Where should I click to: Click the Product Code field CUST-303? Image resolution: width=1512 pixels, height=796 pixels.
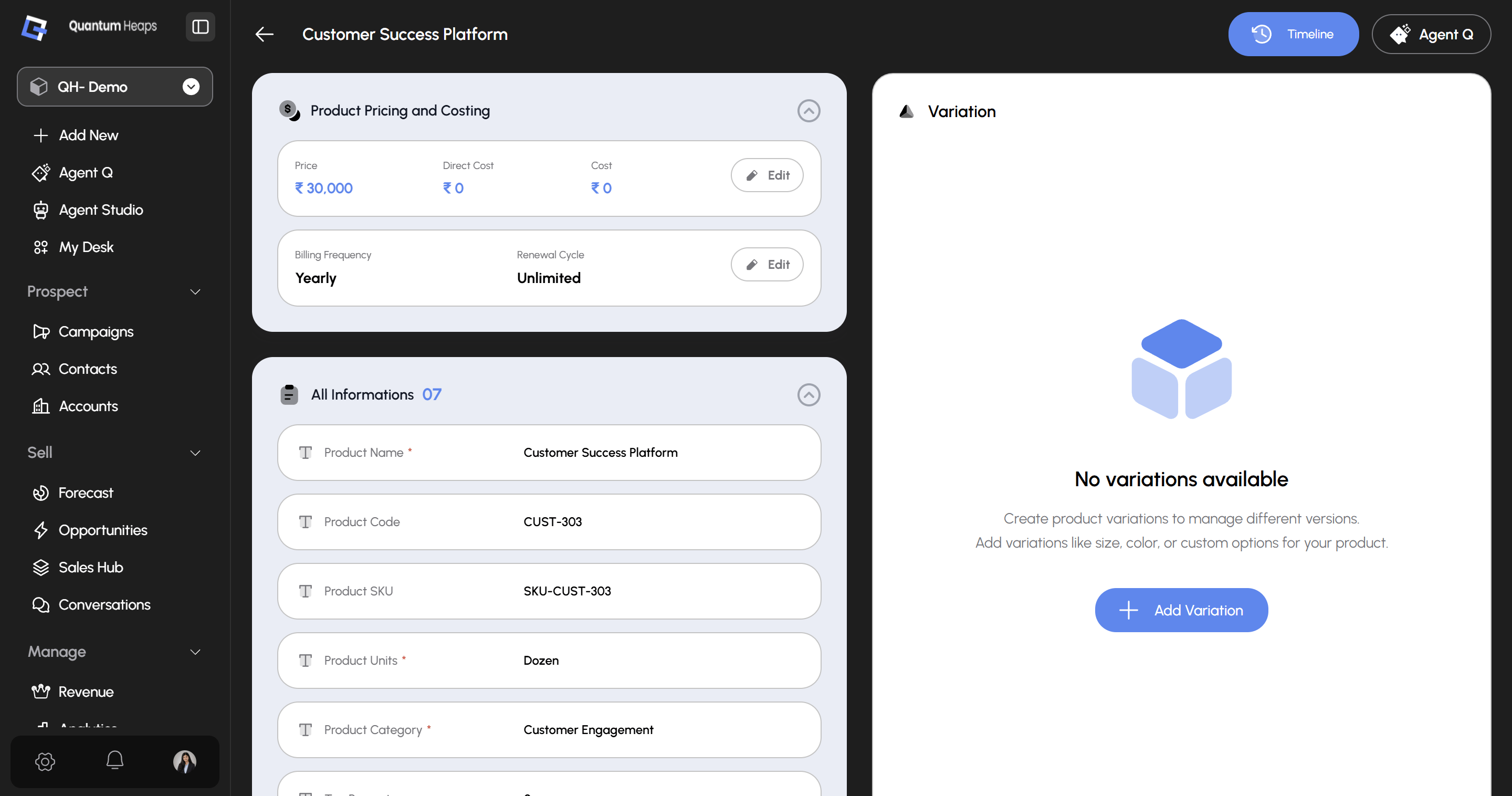coord(549,522)
